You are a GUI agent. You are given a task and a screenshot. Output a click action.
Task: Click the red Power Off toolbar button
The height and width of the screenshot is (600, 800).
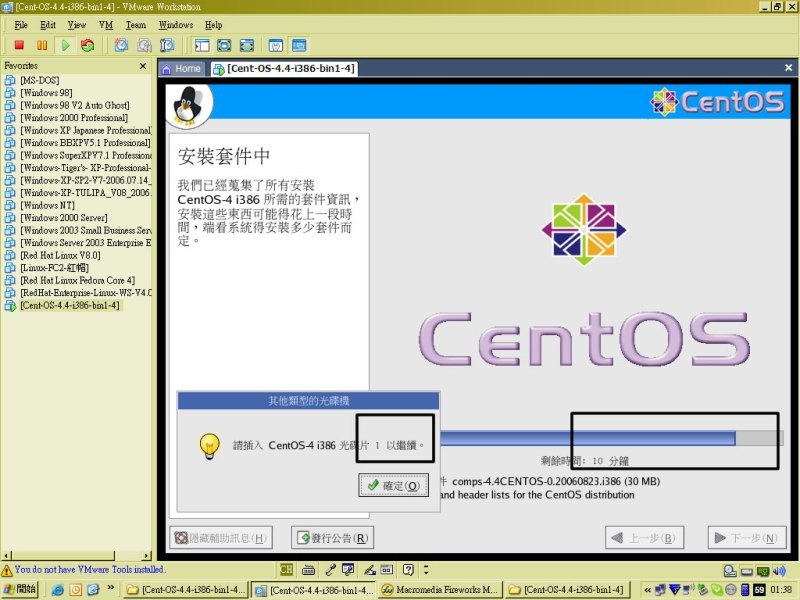[19, 45]
